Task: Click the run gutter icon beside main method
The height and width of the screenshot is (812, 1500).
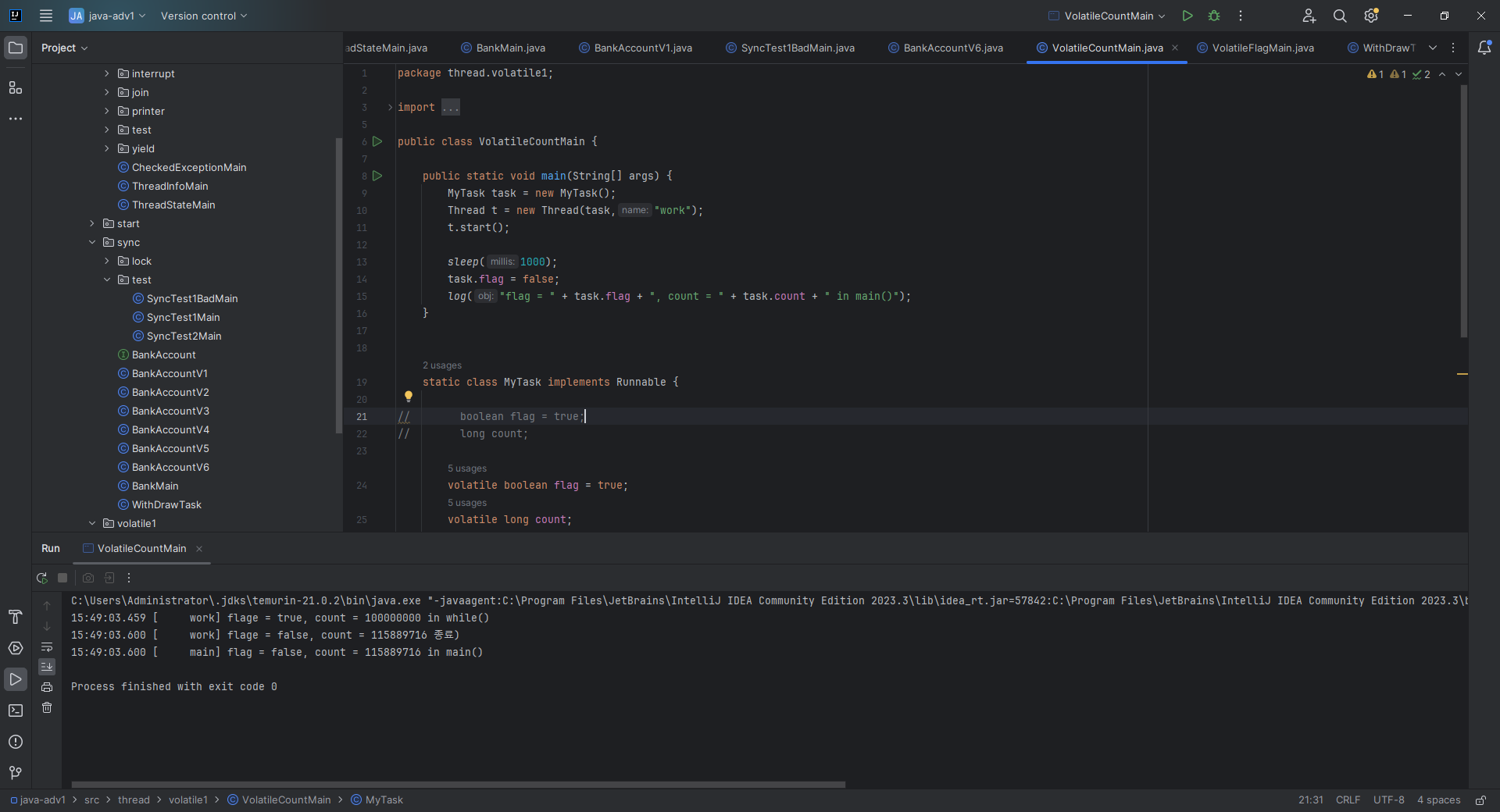Action: click(x=377, y=176)
